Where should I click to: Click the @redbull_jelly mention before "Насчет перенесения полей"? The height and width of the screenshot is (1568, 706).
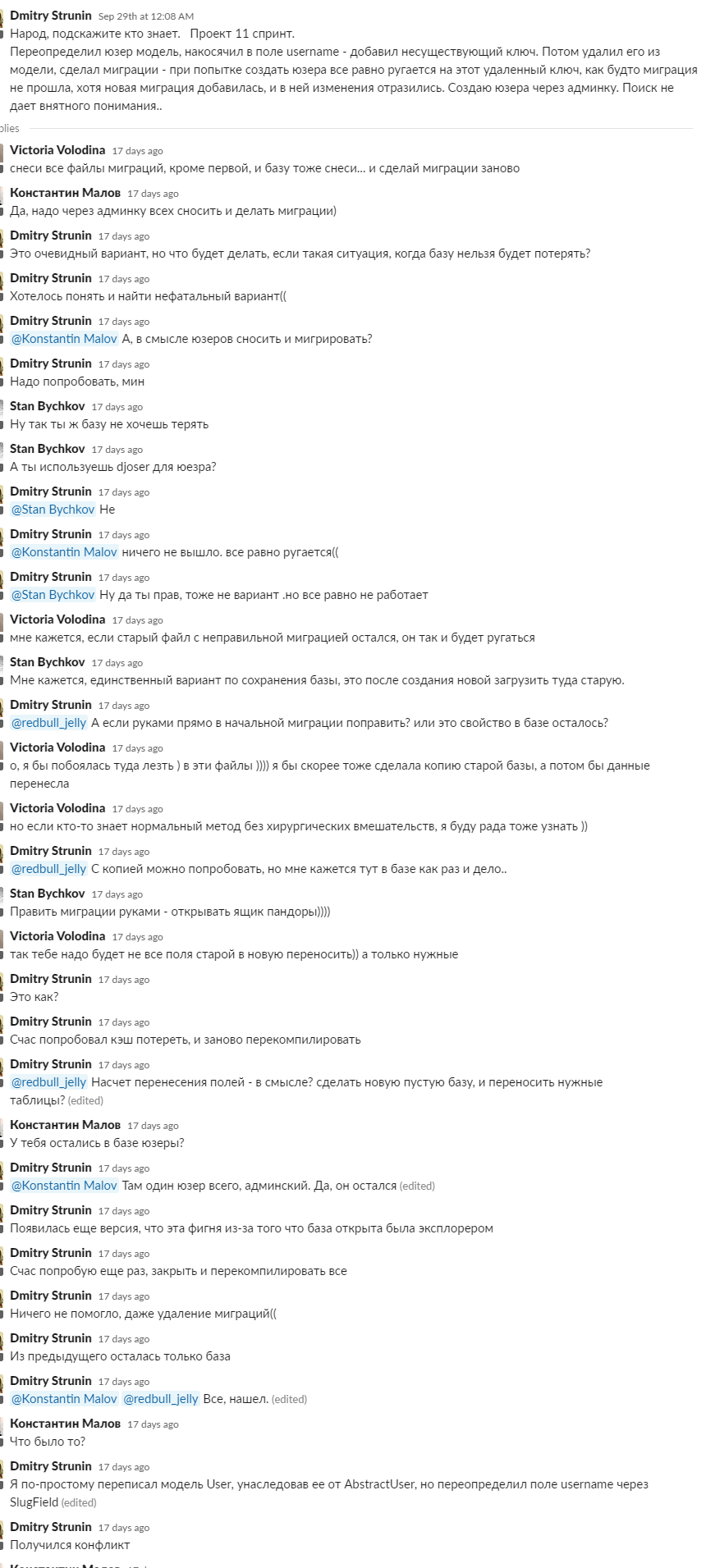point(48,1082)
